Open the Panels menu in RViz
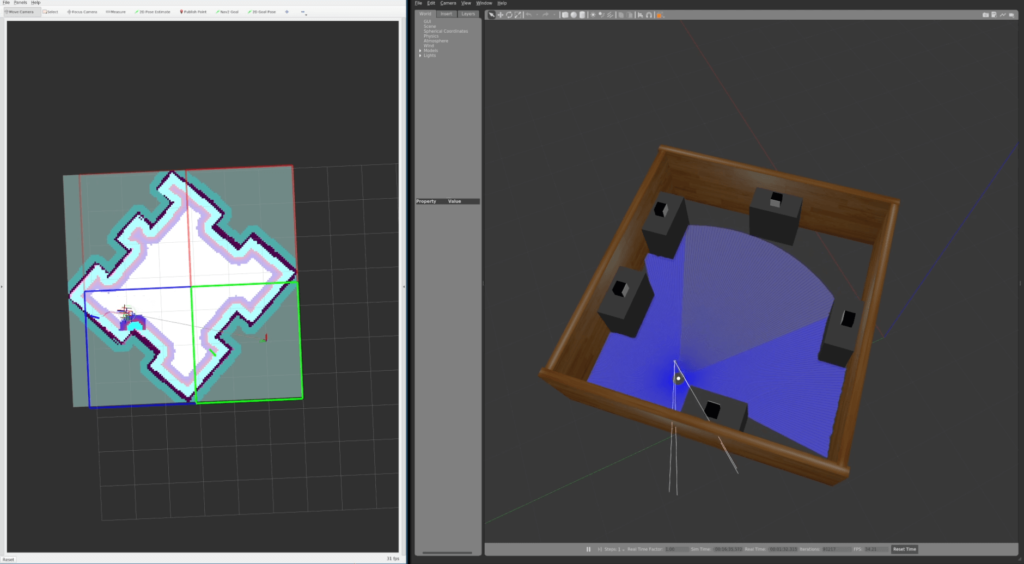 coord(20,3)
